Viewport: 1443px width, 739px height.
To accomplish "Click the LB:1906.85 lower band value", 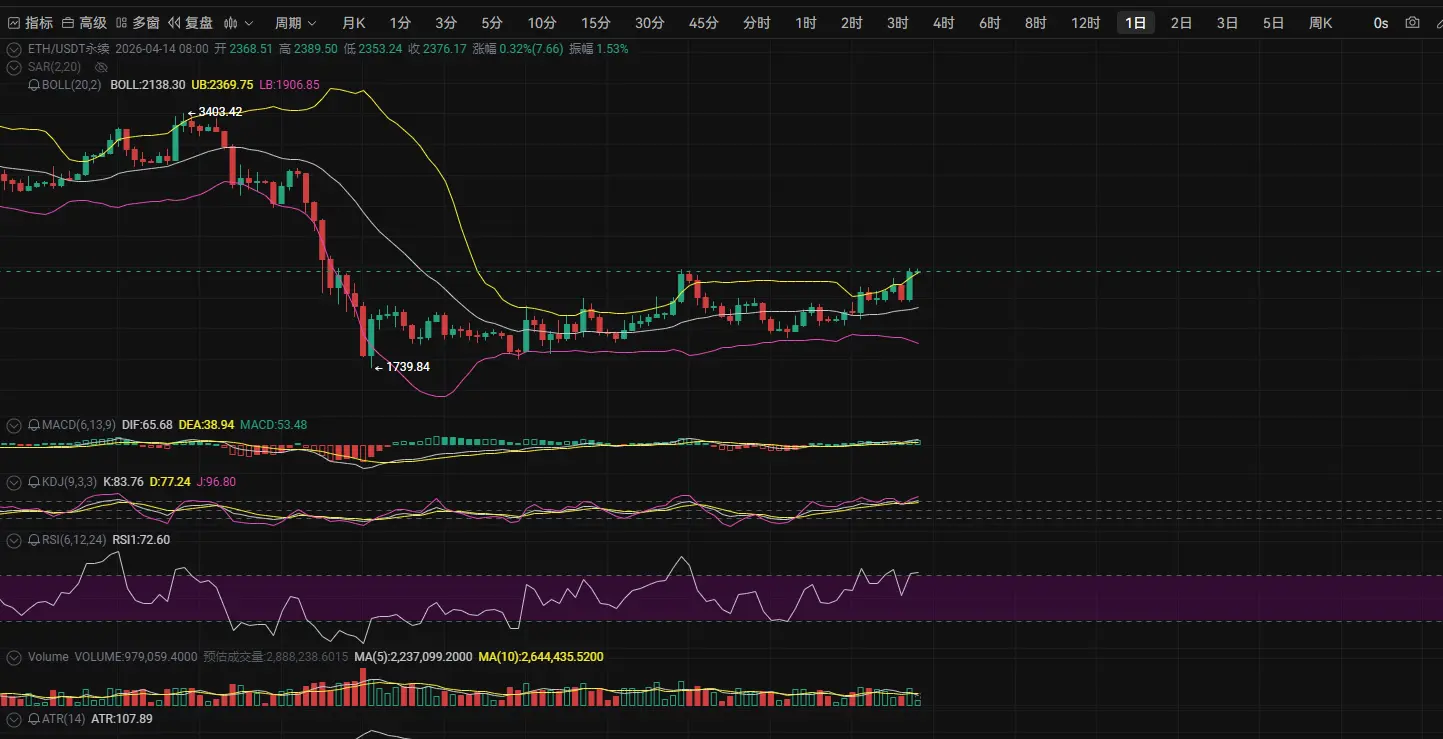I will click(290, 85).
